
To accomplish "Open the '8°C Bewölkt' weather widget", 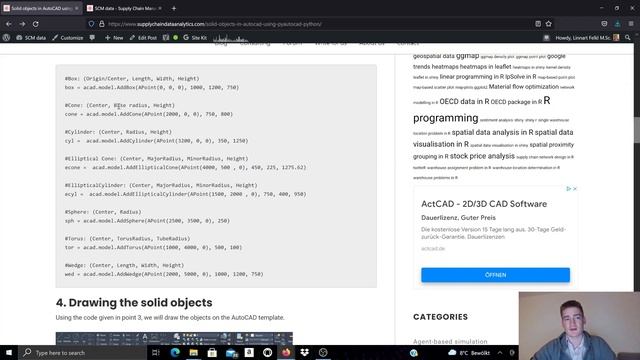I will 469,353.
